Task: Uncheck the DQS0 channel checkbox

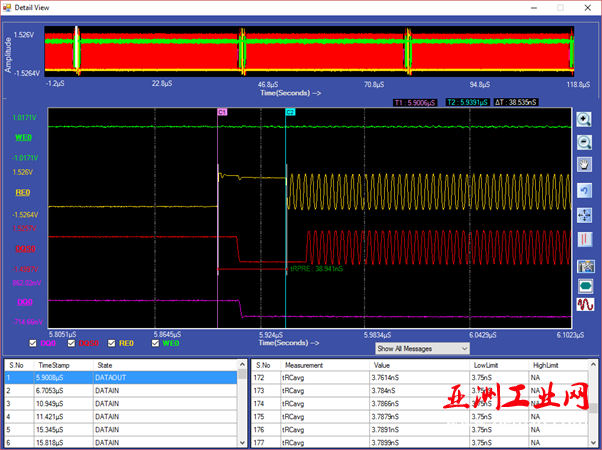Action: [71, 343]
